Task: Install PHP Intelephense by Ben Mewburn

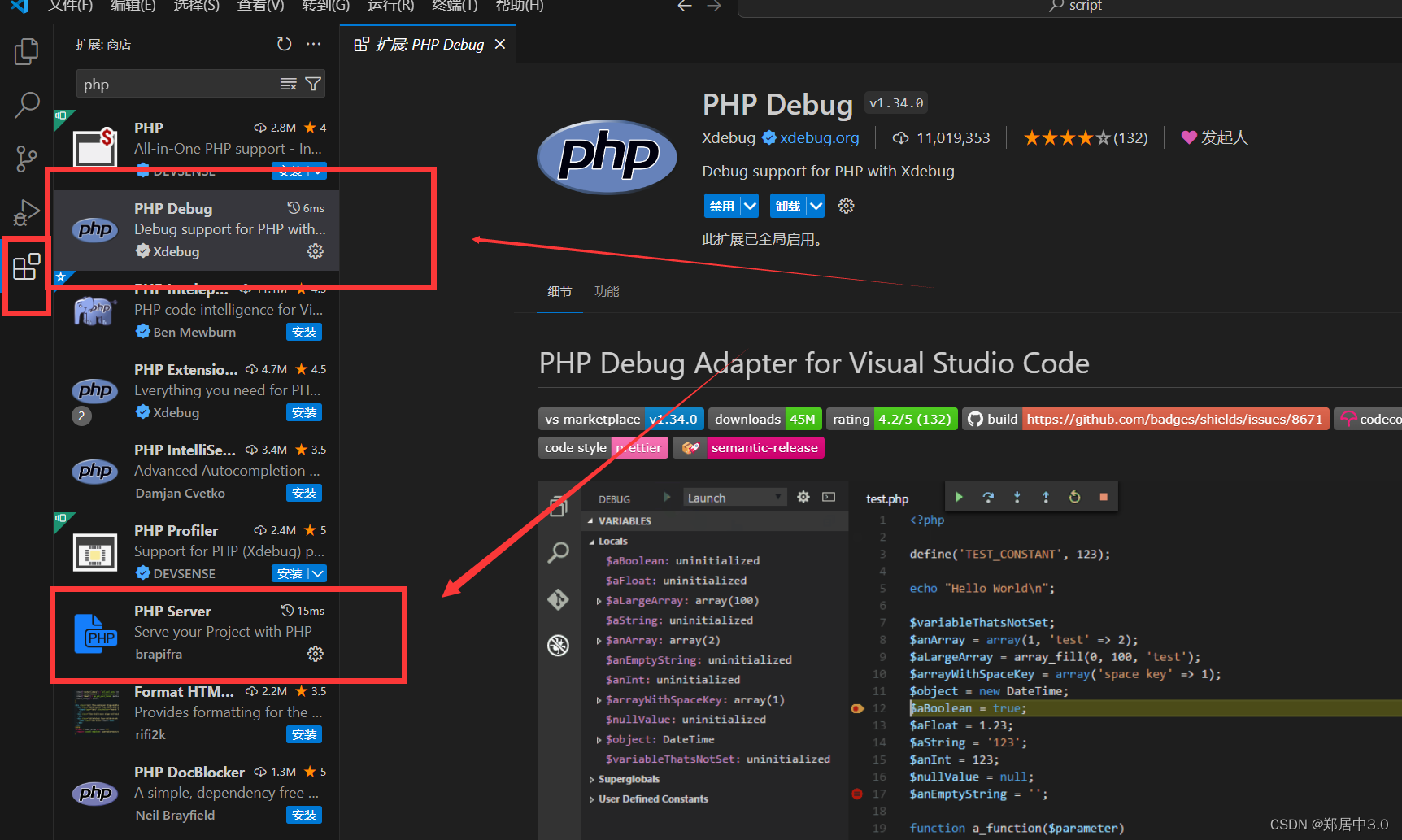Action: coord(304,332)
